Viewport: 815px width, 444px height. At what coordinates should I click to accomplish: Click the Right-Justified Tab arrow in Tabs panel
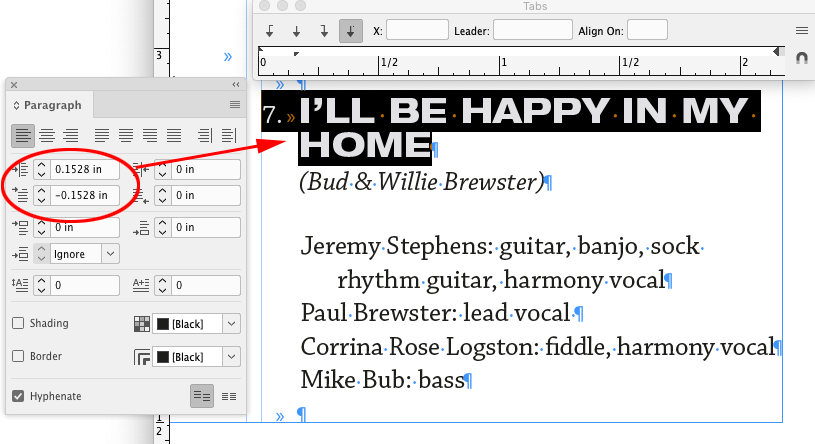coord(324,31)
